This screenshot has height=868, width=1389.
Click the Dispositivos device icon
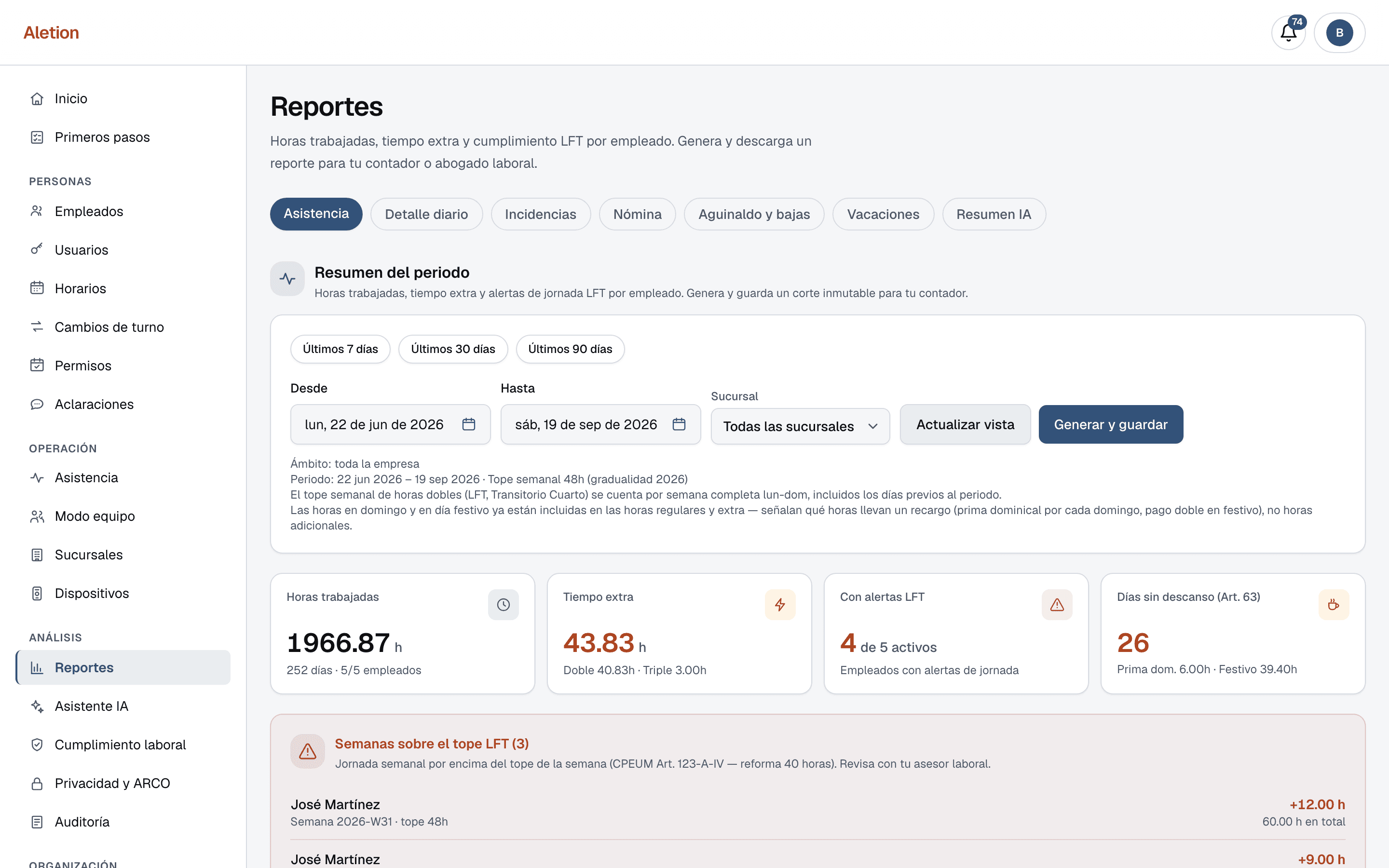point(37,593)
